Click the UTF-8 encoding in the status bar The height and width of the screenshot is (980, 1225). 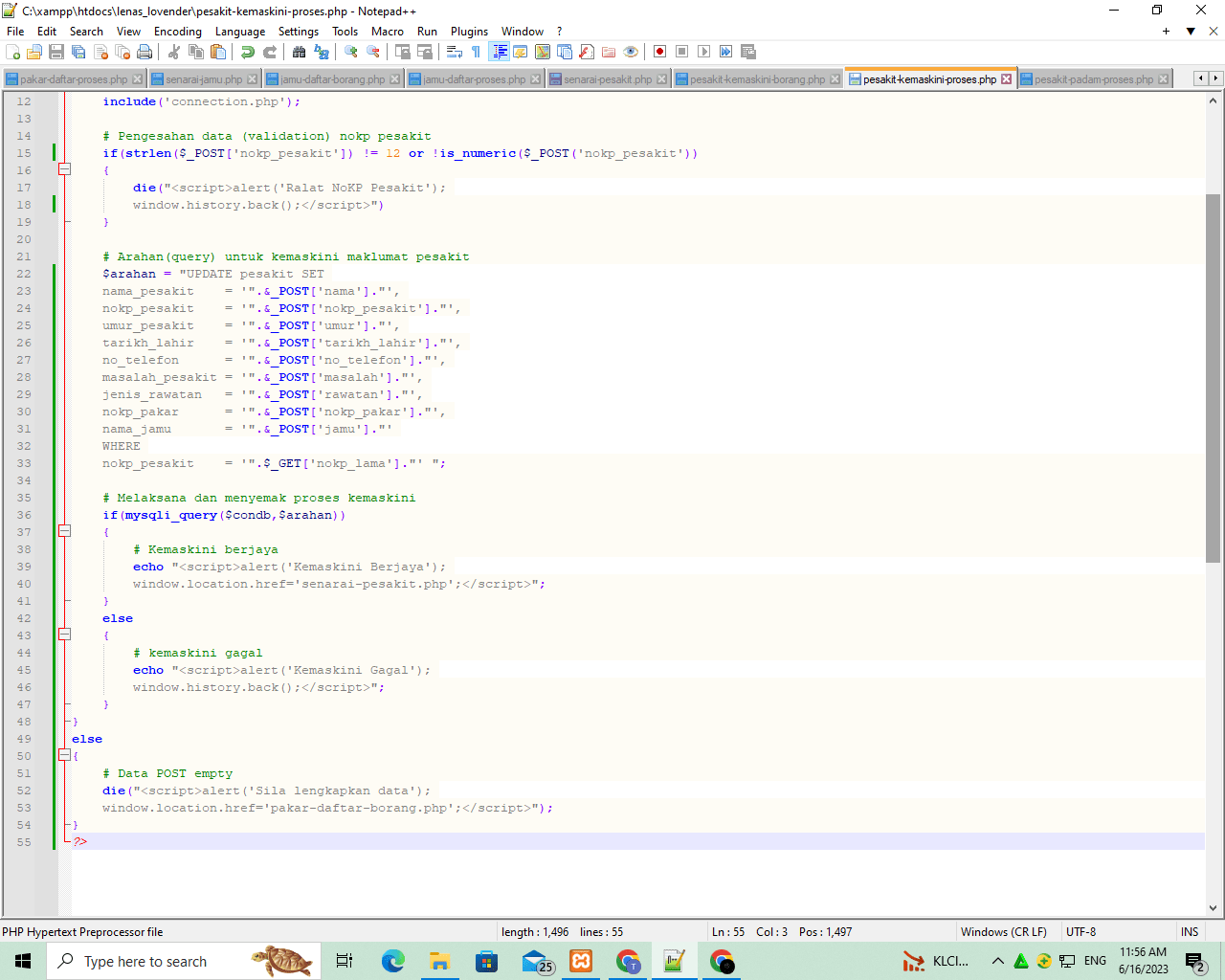click(1081, 932)
